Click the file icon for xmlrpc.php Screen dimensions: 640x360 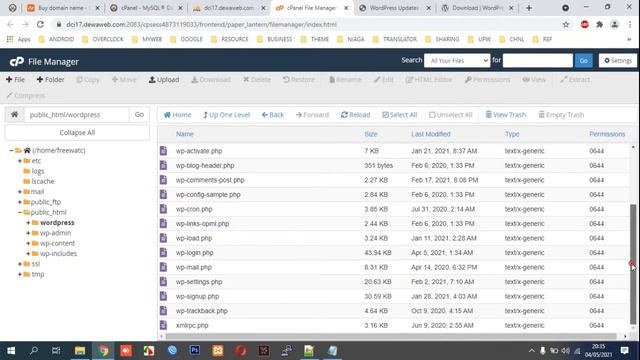163,325
